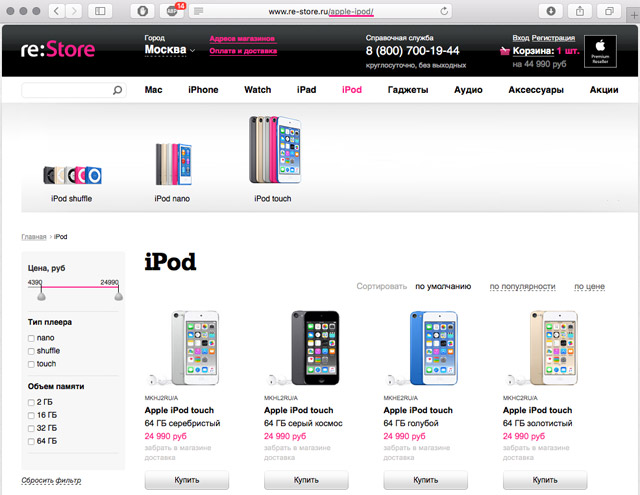Buy the золотистый iPod touch with Купить
Screen dimensions: 640x495
545,480
